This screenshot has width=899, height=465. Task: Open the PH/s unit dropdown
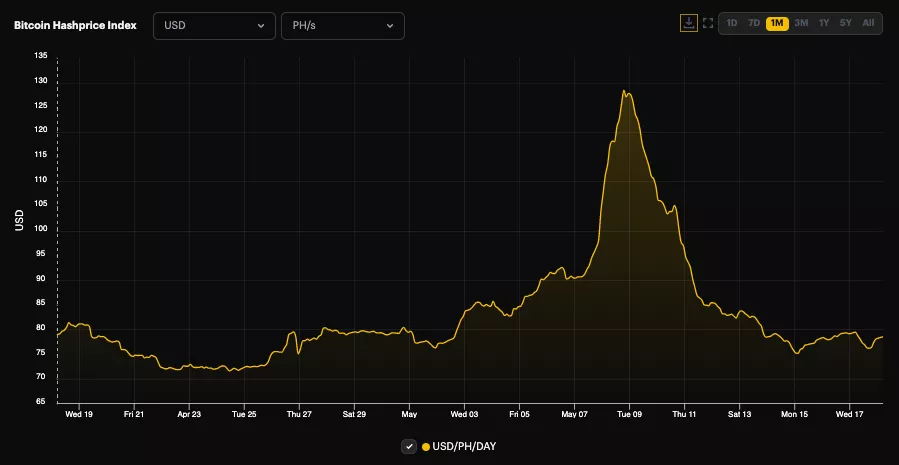point(342,26)
